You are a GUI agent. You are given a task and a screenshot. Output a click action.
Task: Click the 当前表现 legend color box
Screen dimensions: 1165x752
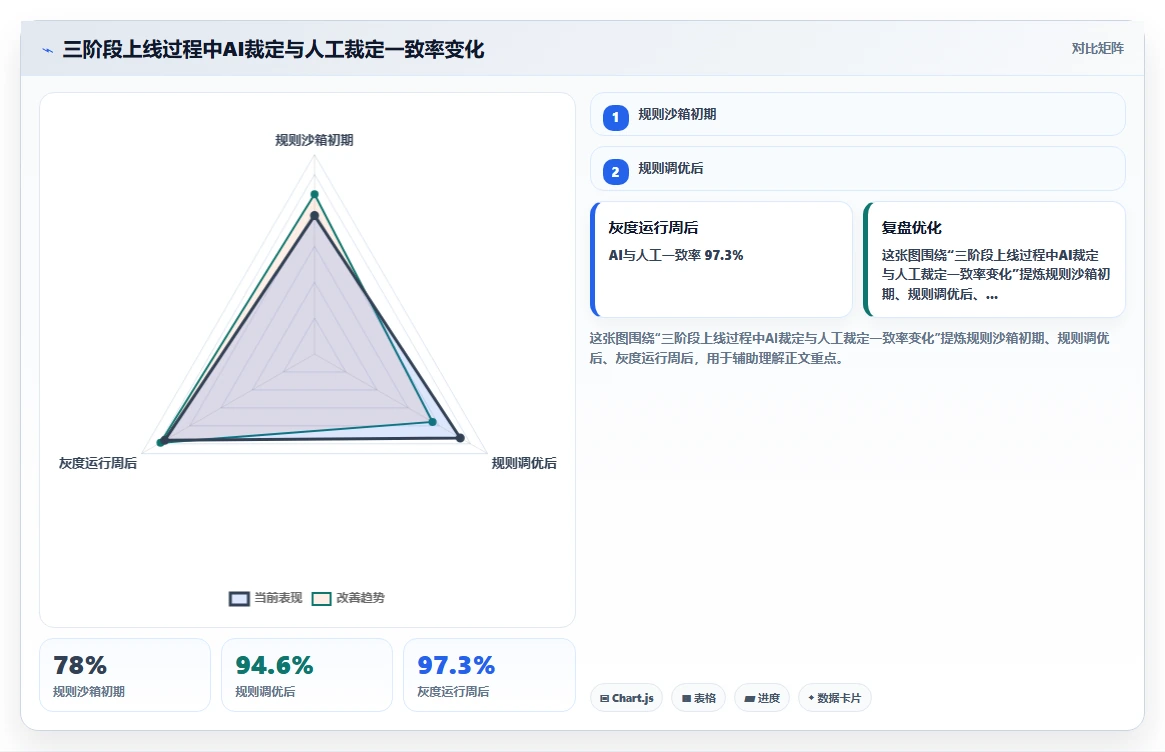tap(239, 599)
